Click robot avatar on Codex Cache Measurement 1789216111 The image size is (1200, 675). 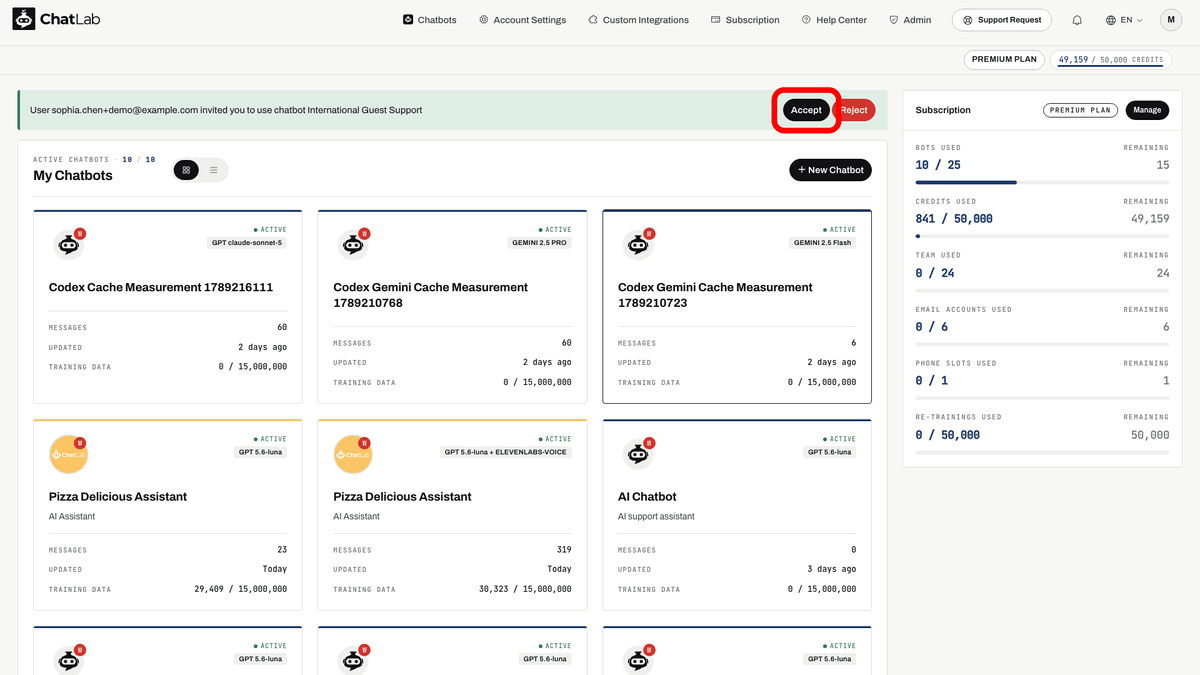coord(67,244)
